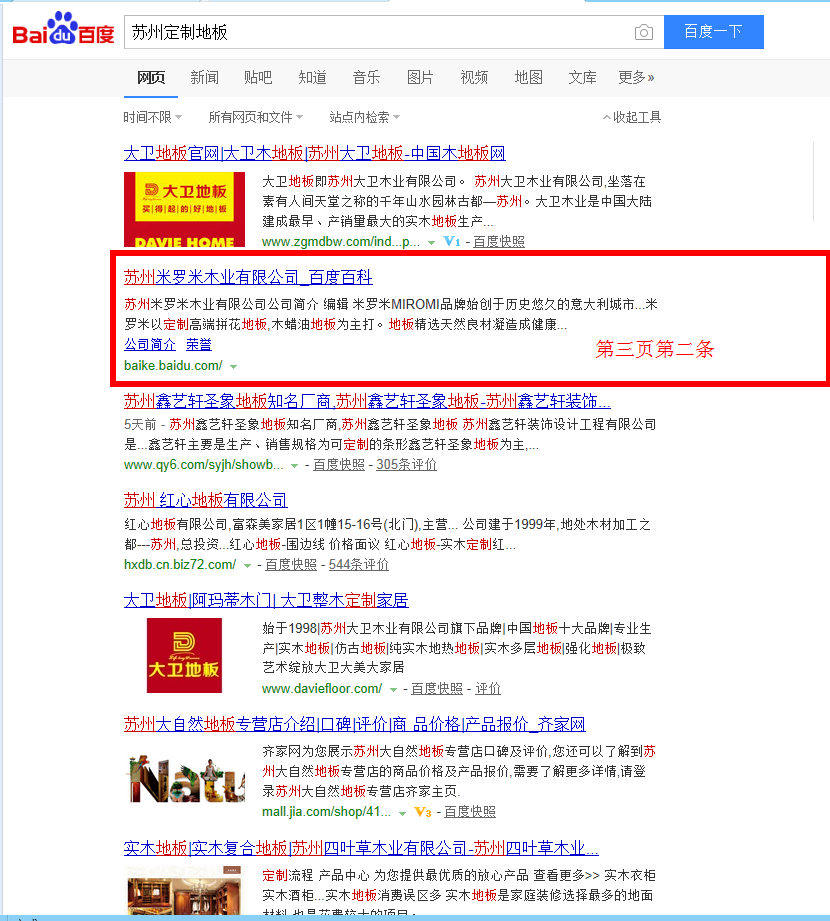The width and height of the screenshot is (830, 921).
Task: Open 百度快照 for qy6.com result
Action: [338, 465]
